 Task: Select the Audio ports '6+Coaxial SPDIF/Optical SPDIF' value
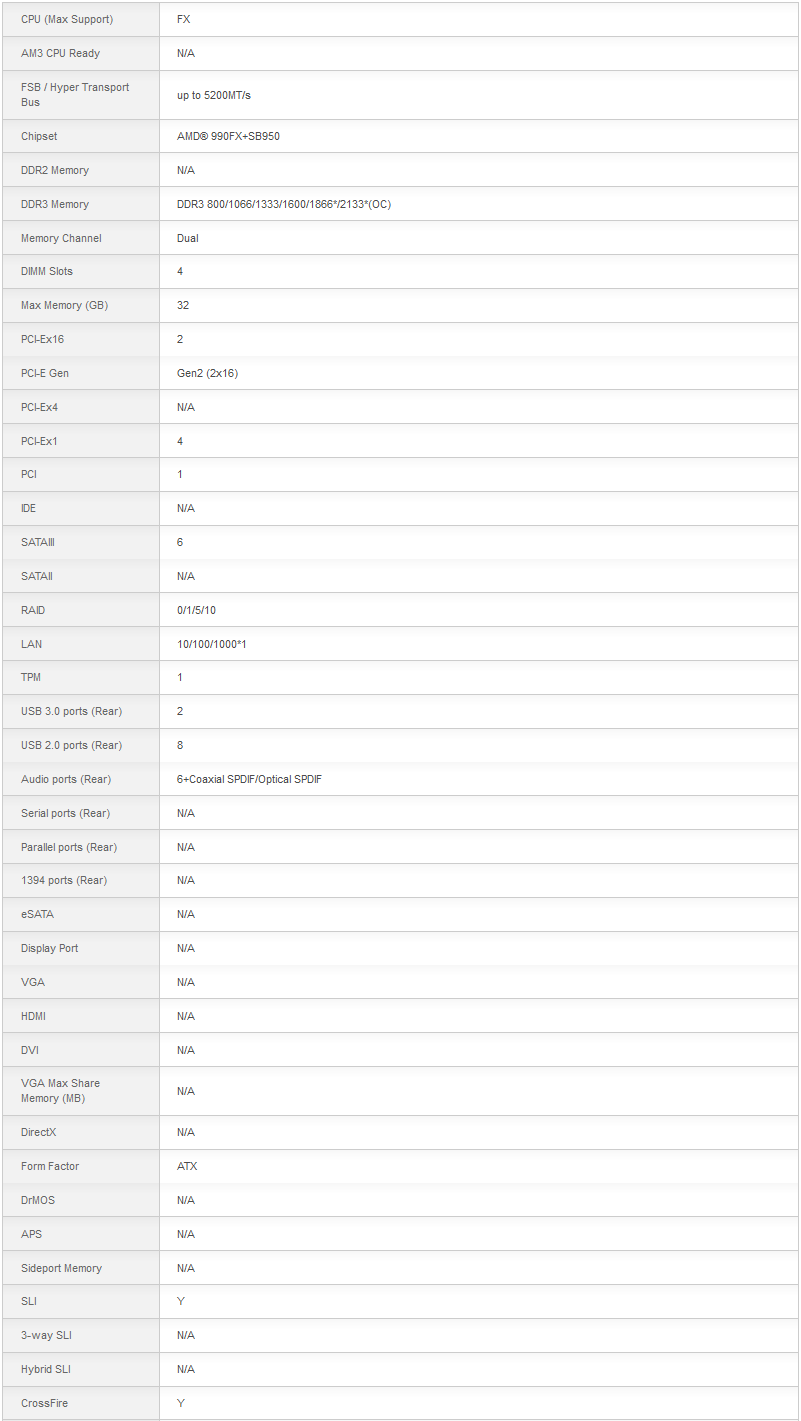coord(249,779)
